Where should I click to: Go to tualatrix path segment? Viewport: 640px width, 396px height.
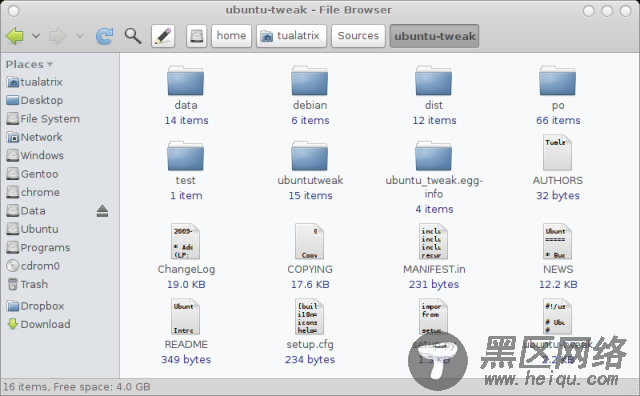coord(291,36)
